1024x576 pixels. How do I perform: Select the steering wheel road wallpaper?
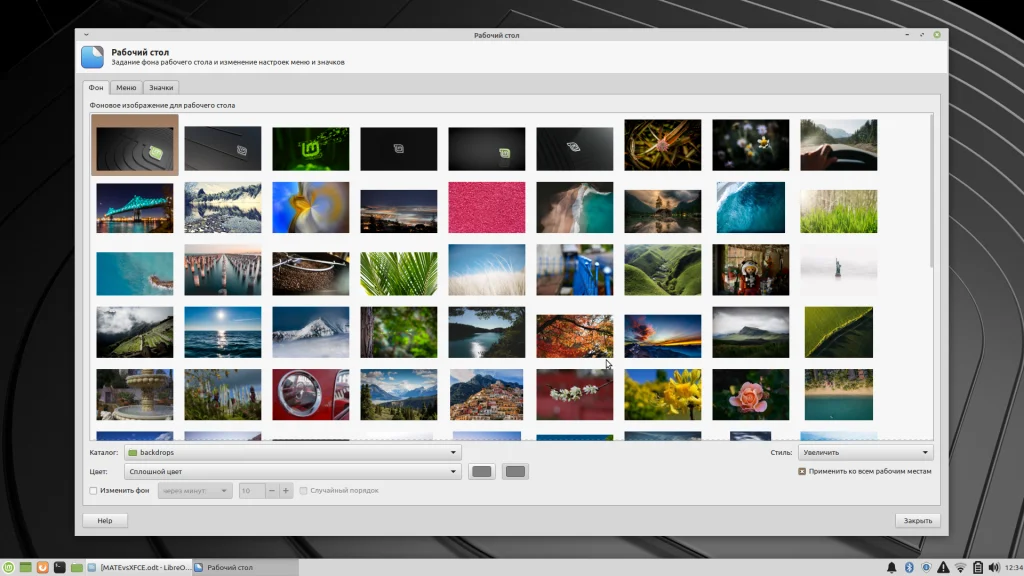(x=839, y=145)
